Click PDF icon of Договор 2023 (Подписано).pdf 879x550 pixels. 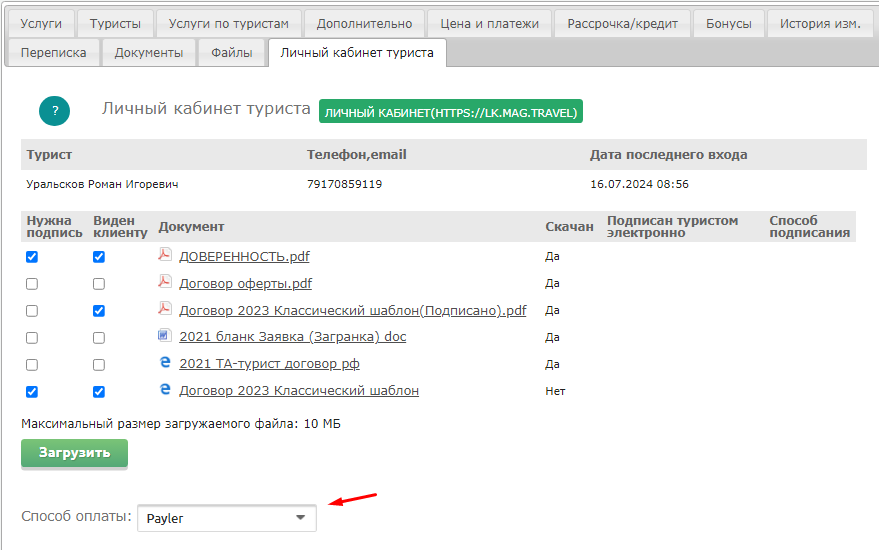point(164,308)
